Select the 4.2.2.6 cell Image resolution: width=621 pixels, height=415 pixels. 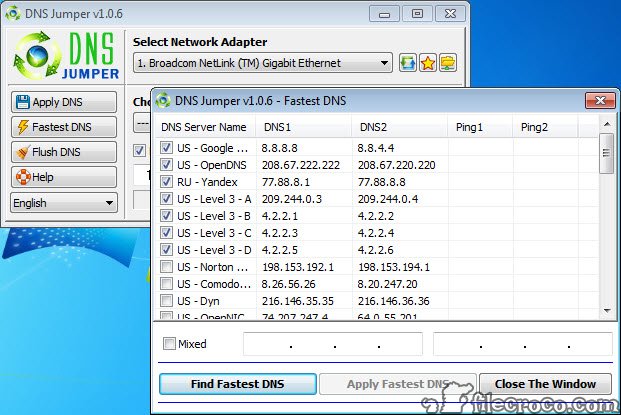(x=376, y=250)
